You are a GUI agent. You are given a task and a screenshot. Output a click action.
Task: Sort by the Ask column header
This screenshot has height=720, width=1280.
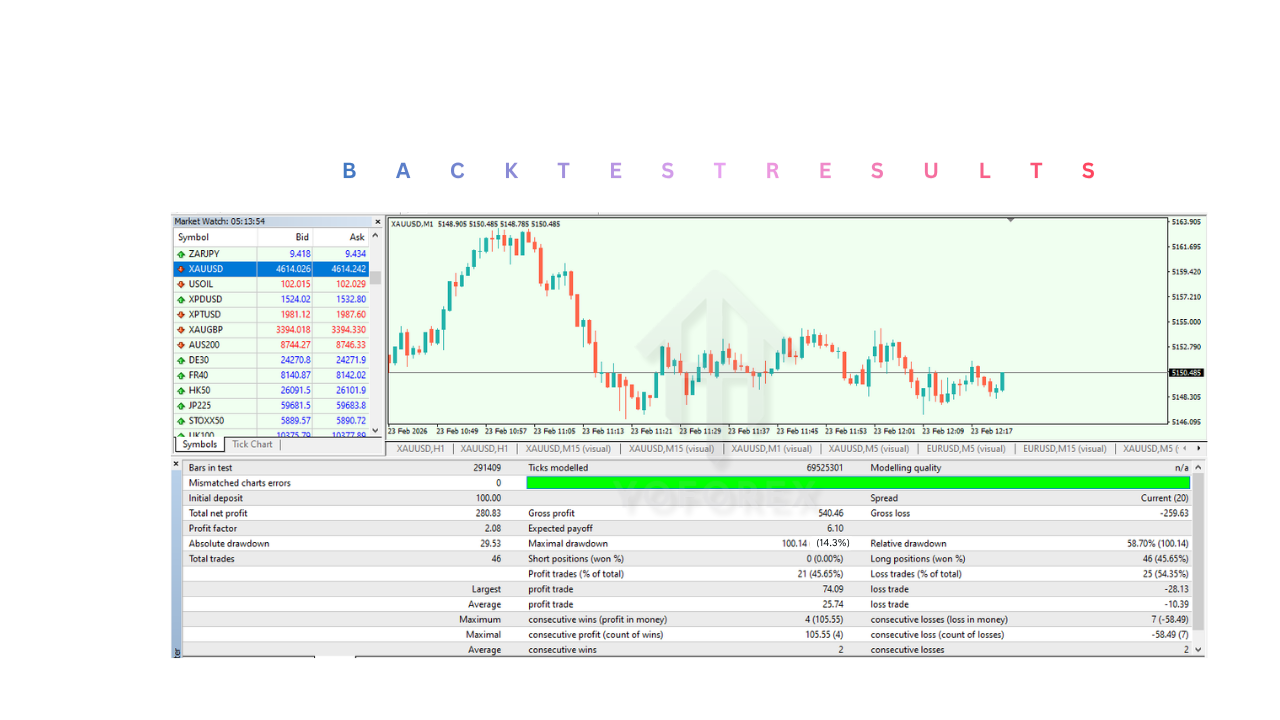point(342,238)
